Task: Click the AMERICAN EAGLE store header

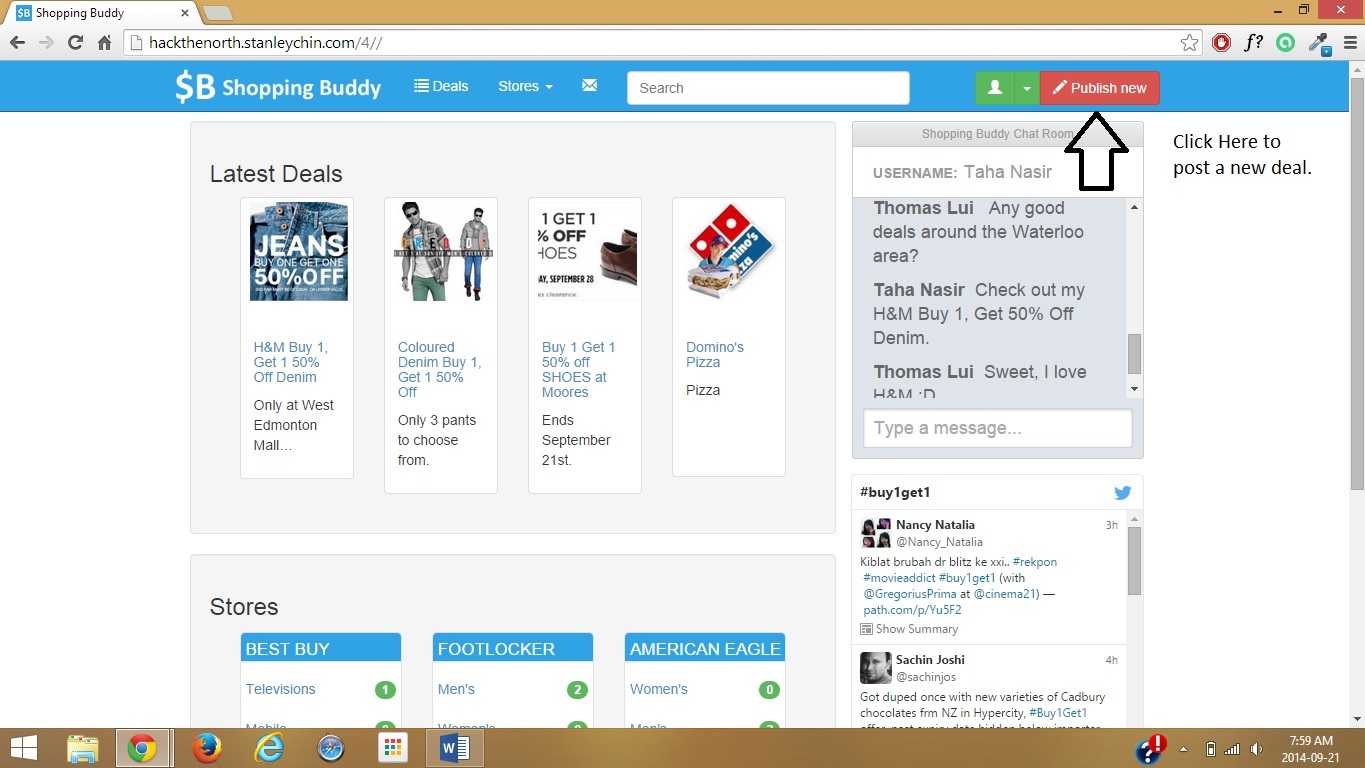Action: [705, 648]
